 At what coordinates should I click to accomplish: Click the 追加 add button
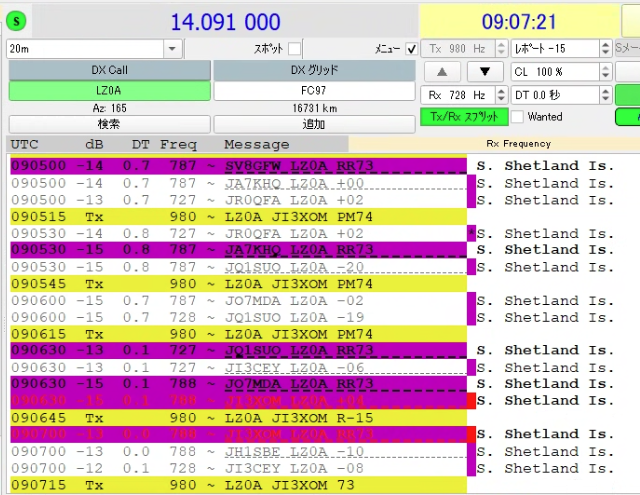(x=314, y=124)
